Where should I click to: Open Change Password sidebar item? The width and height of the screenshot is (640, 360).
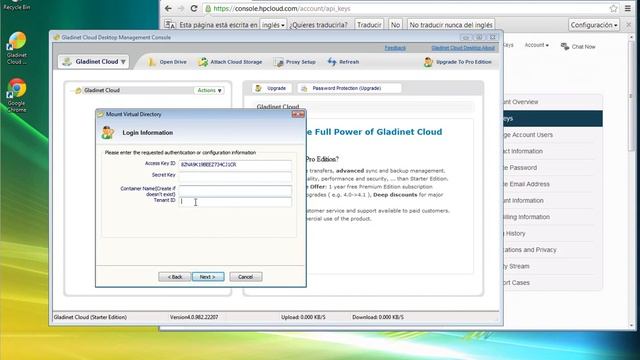(553, 168)
